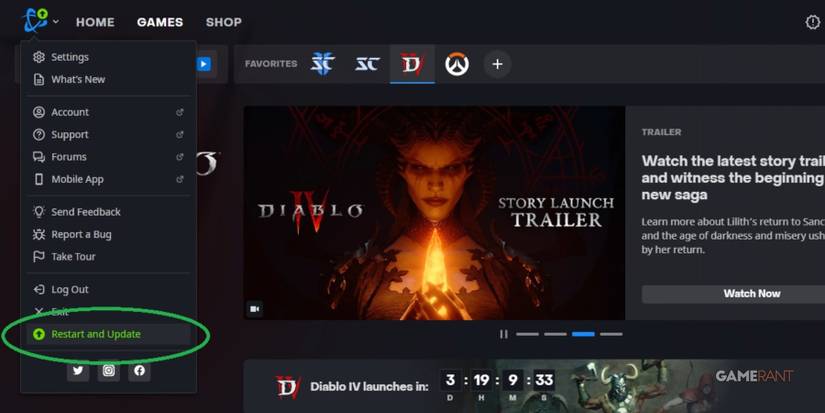Choose Support in the menu

[x=108, y=135]
